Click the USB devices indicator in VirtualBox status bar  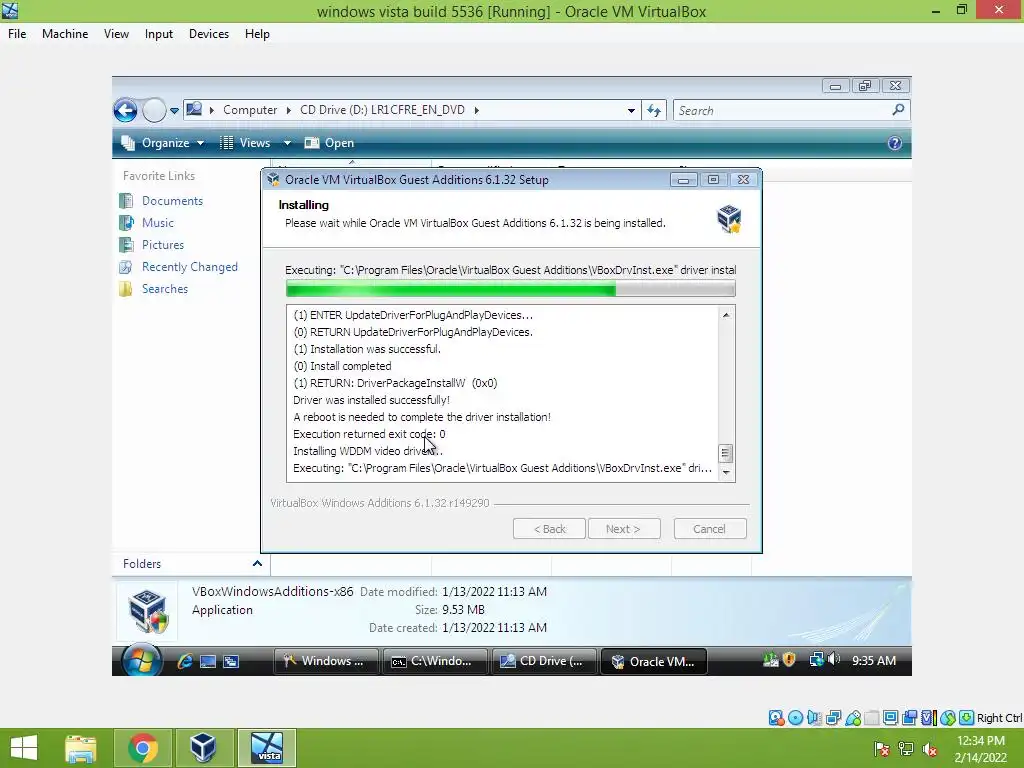(x=853, y=718)
